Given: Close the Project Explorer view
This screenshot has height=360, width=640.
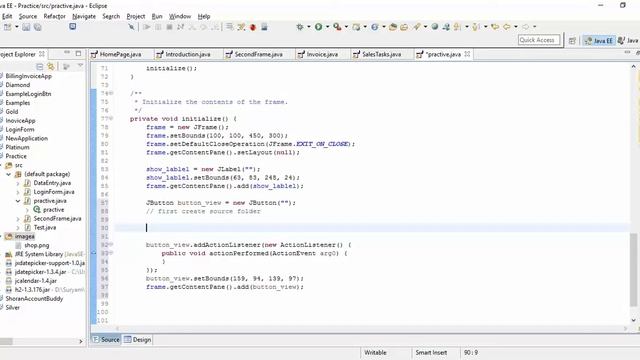Looking at the screenshot, I should 42,54.
